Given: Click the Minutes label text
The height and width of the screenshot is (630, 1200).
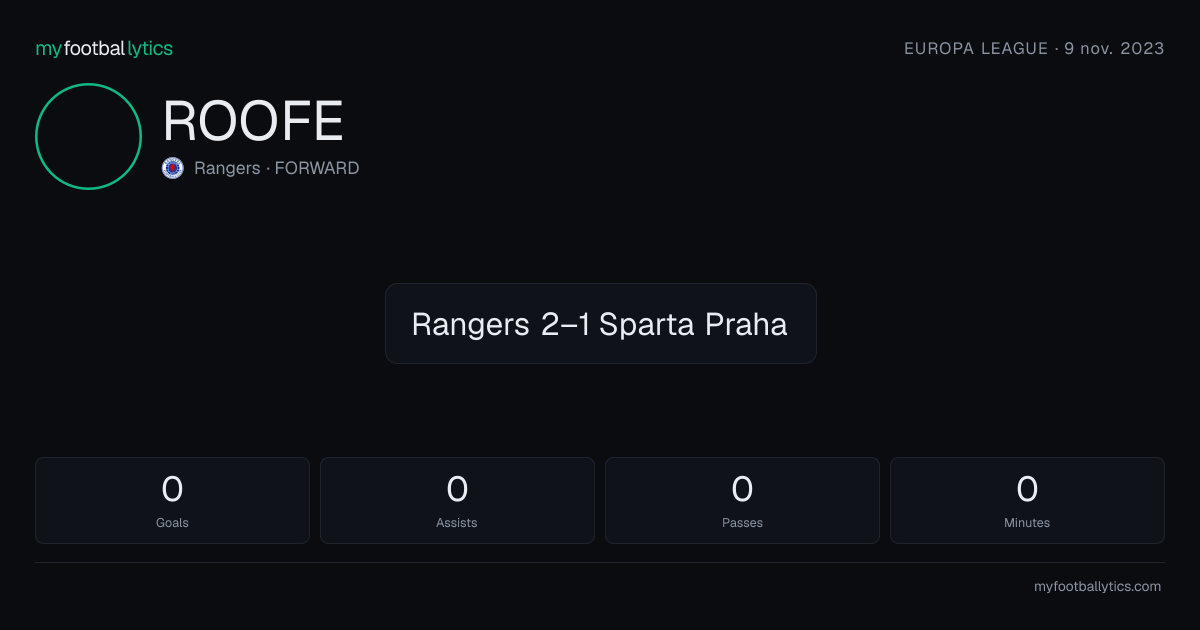Looking at the screenshot, I should pos(1027,523).
